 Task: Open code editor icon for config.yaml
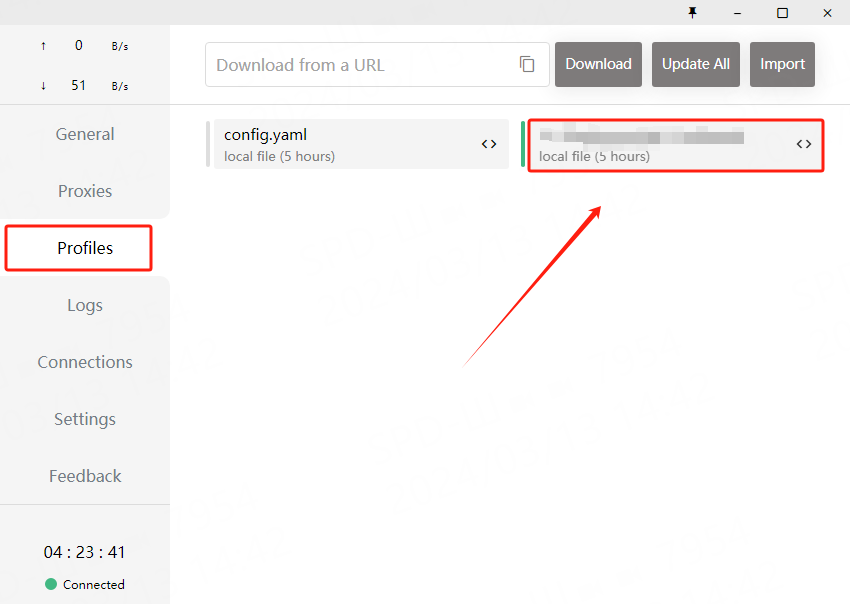[x=489, y=144]
